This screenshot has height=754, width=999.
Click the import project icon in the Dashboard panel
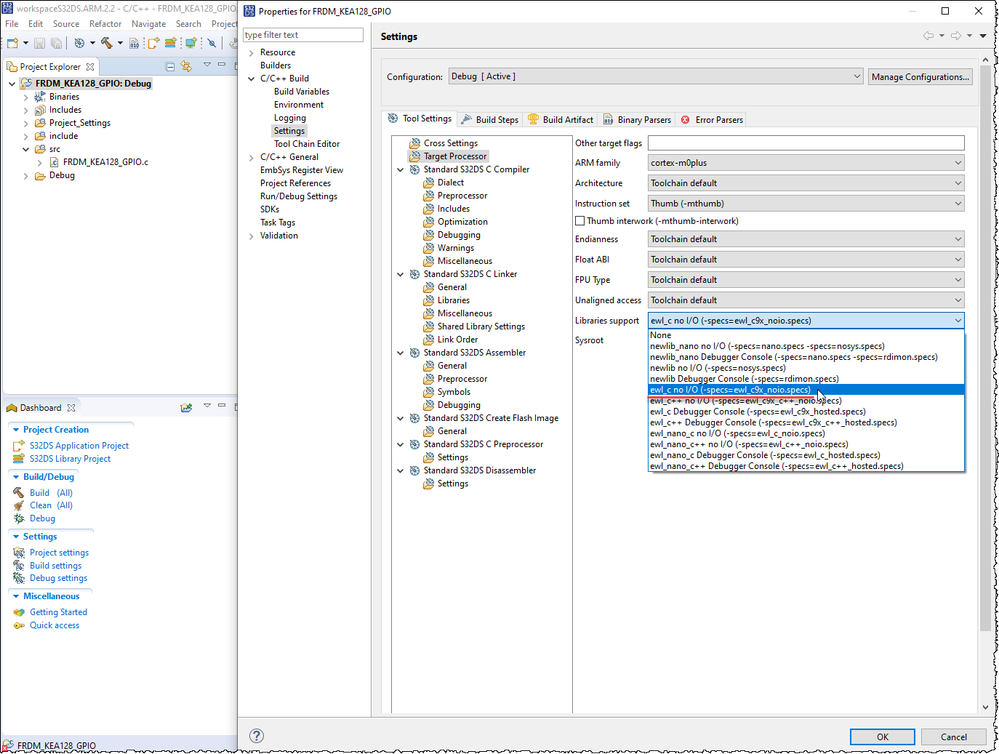pyautogui.click(x=185, y=407)
